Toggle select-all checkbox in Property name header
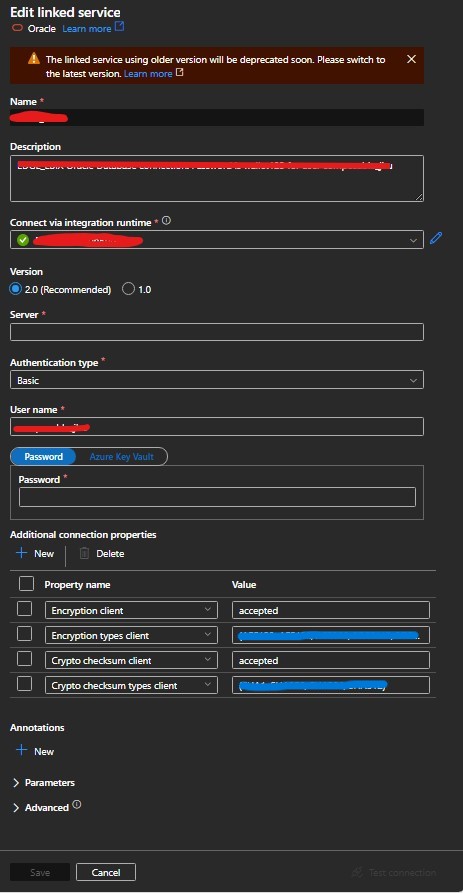Viewport: 463px width, 893px height. tap(26, 584)
